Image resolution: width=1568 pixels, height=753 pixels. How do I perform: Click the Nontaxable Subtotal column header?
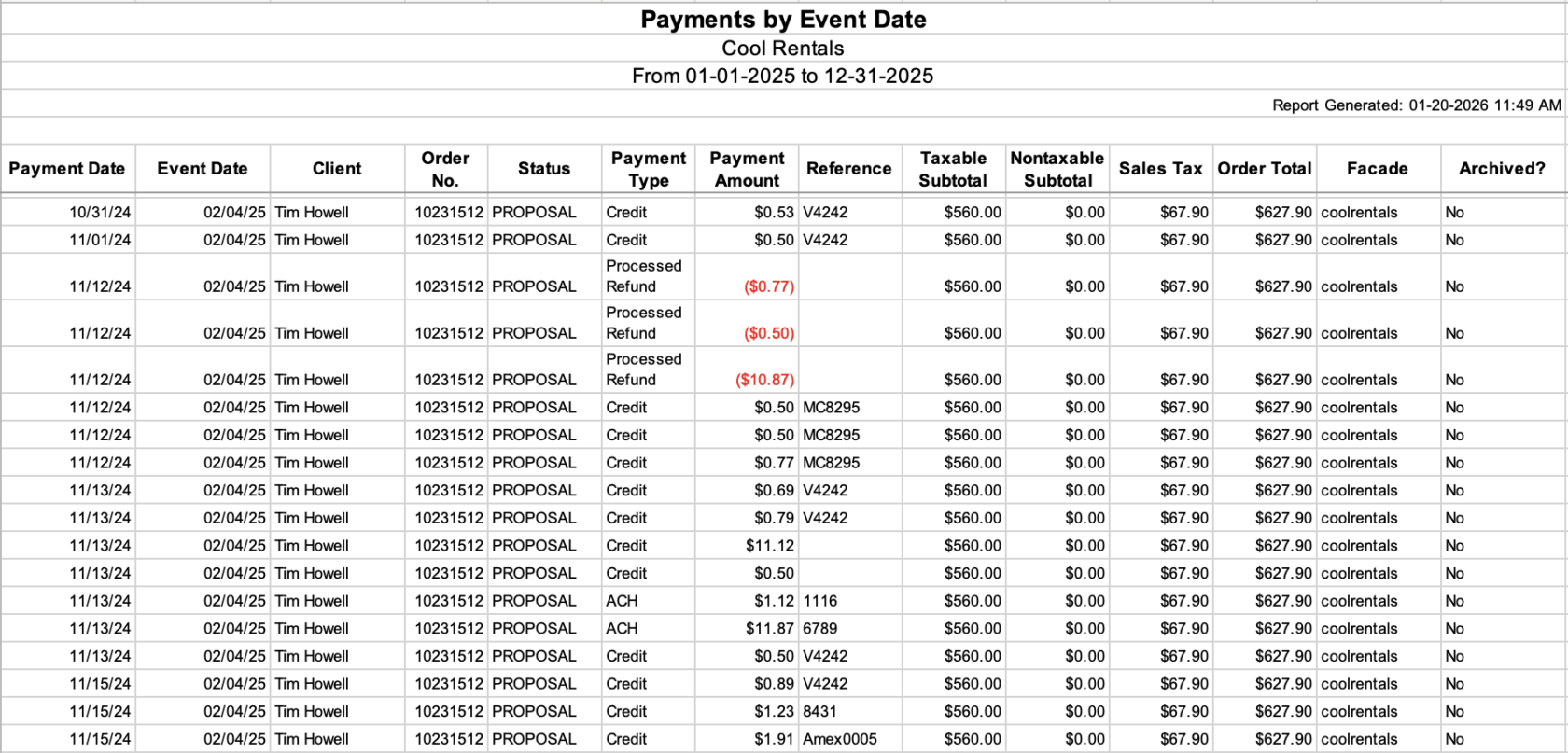point(1057,169)
